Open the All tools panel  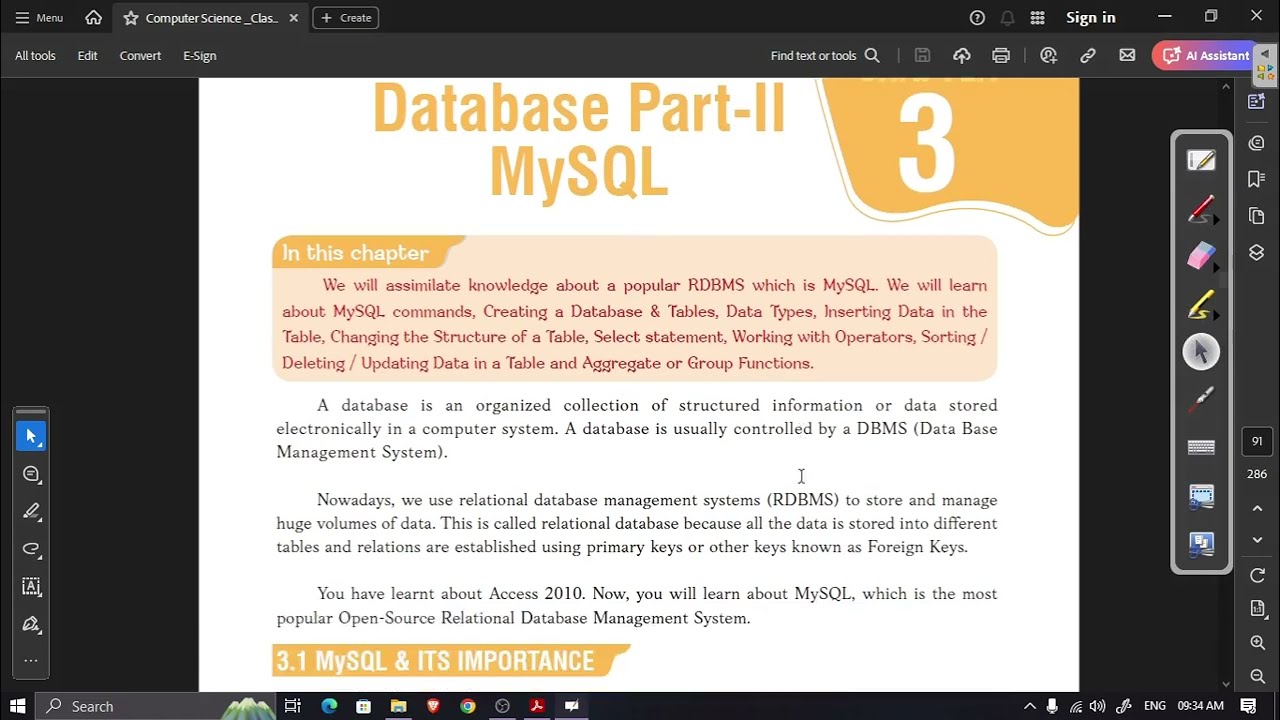(35, 56)
